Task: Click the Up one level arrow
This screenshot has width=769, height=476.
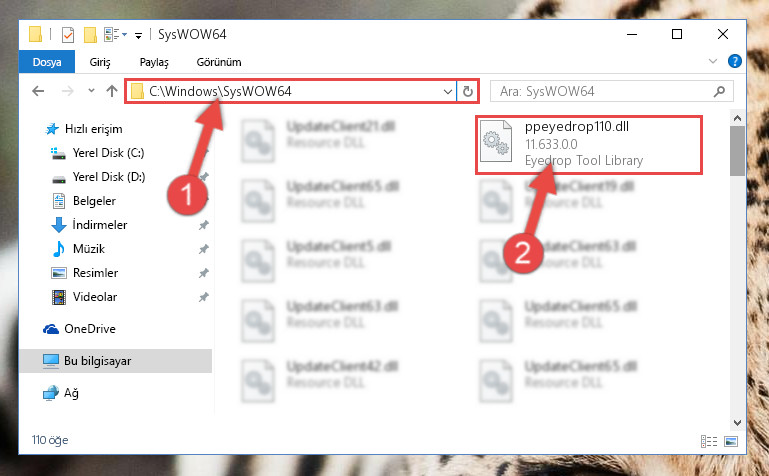Action: (x=112, y=91)
